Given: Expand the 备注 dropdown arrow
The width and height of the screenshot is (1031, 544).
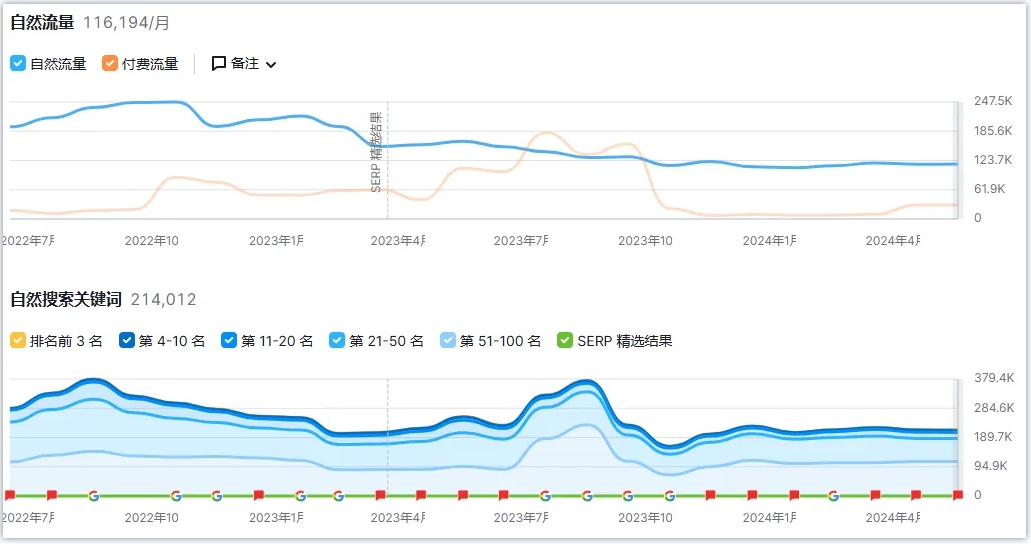Looking at the screenshot, I should 271,64.
